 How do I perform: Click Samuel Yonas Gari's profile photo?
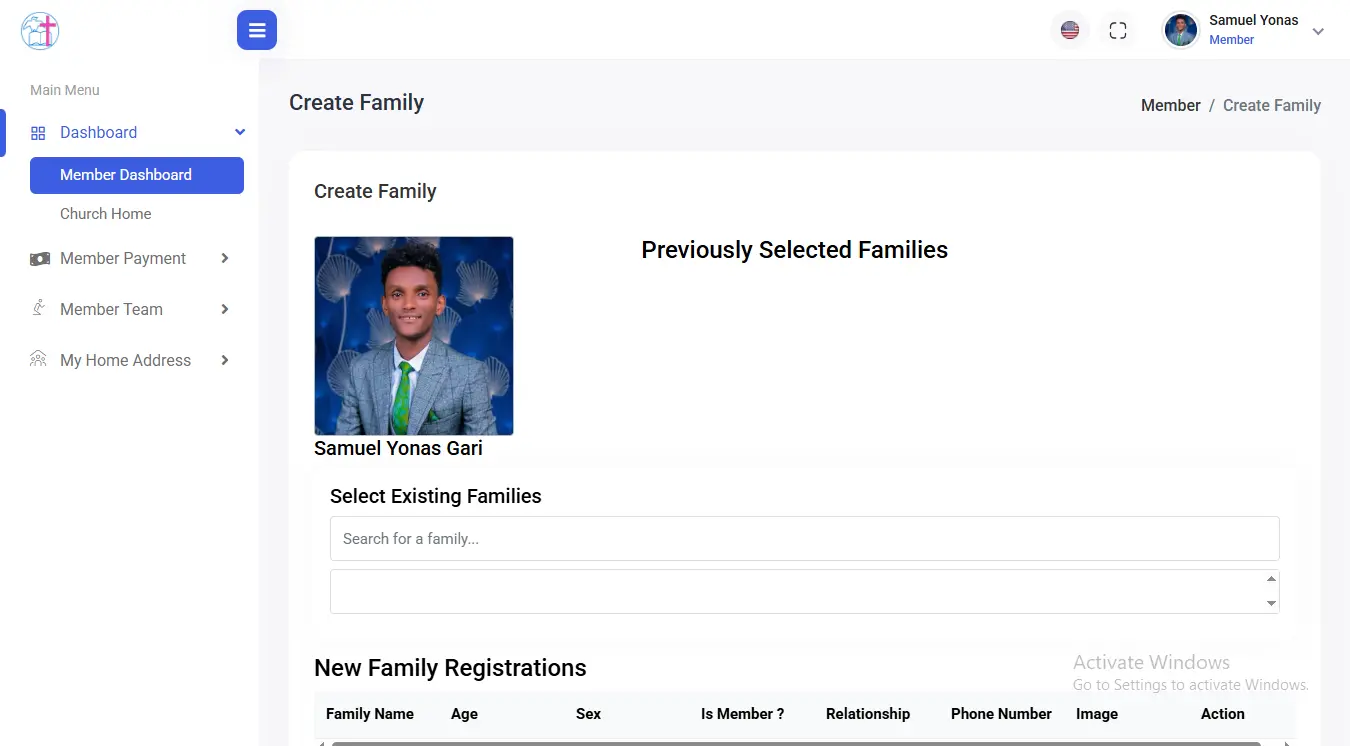(x=413, y=335)
